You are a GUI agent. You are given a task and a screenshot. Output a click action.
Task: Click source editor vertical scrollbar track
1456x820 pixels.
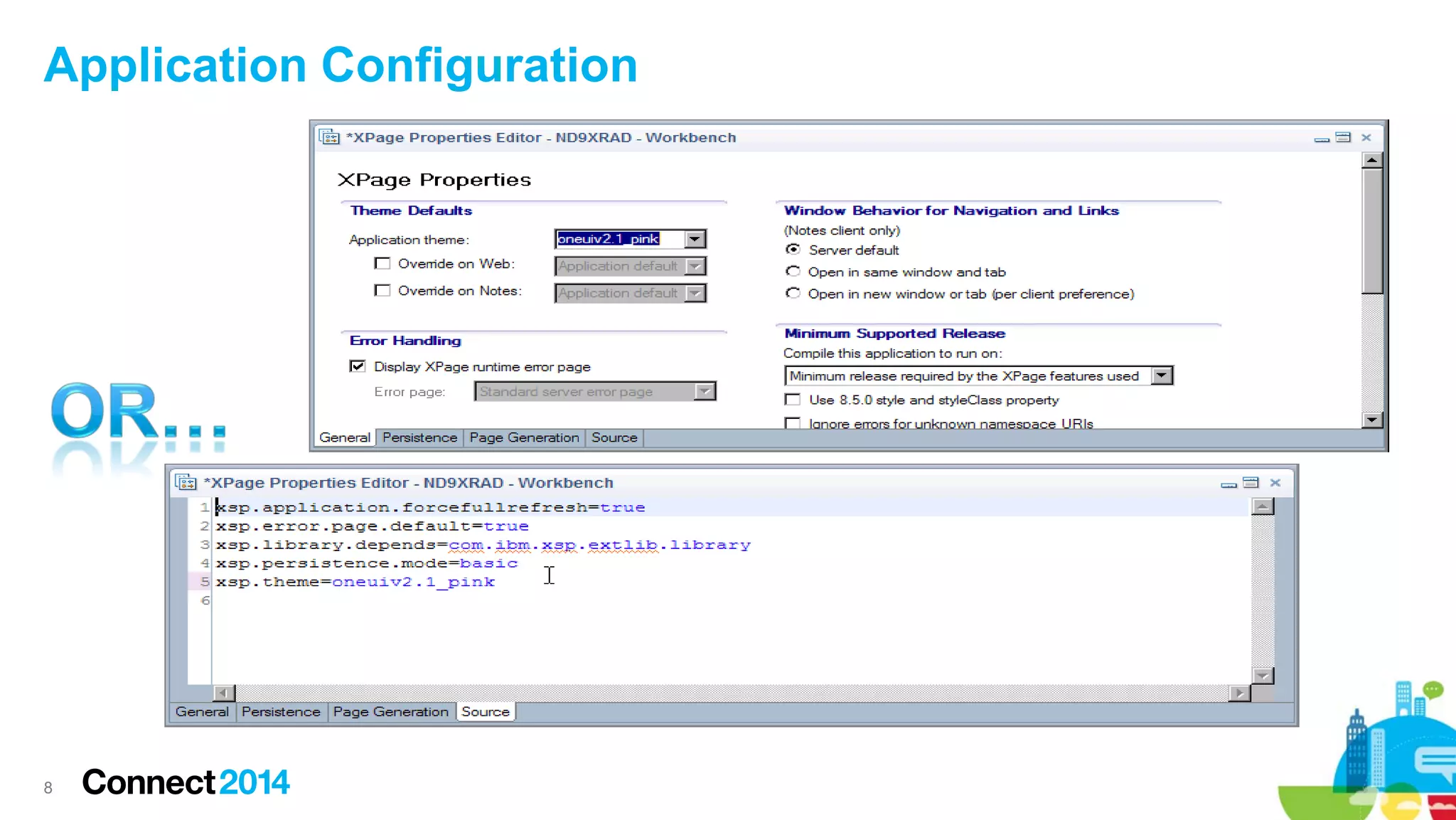tap(1263, 591)
